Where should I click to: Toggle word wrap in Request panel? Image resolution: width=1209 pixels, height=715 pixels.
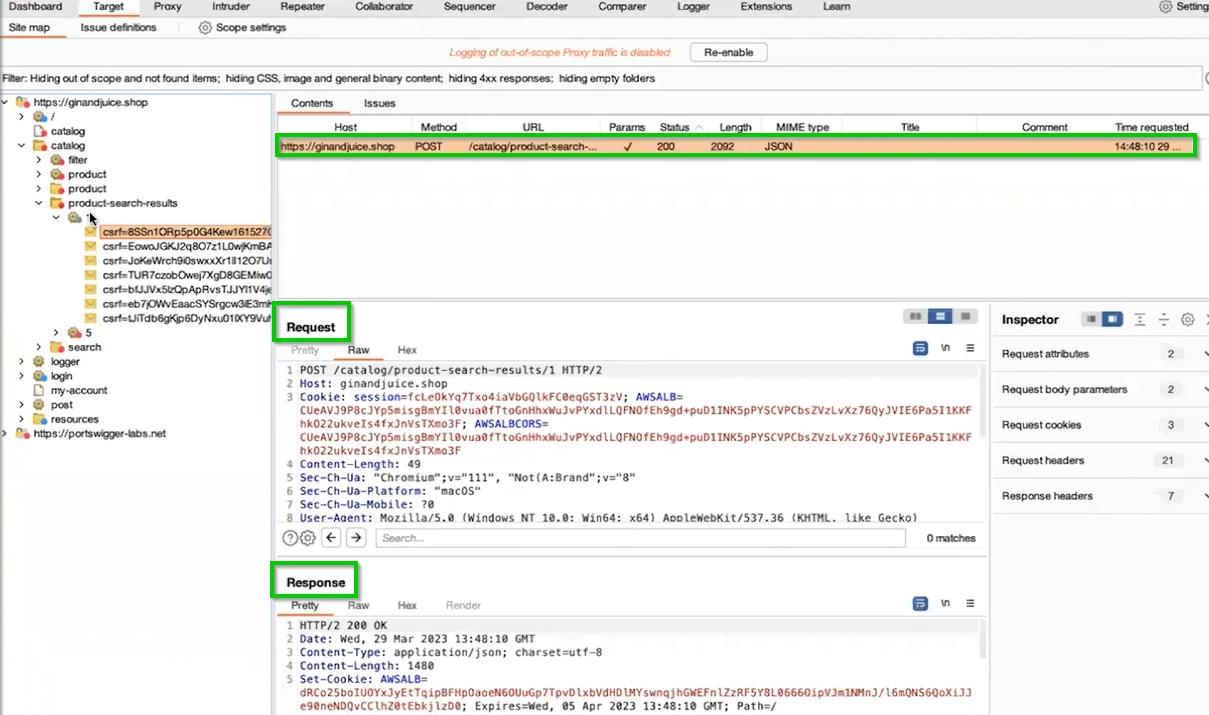920,348
